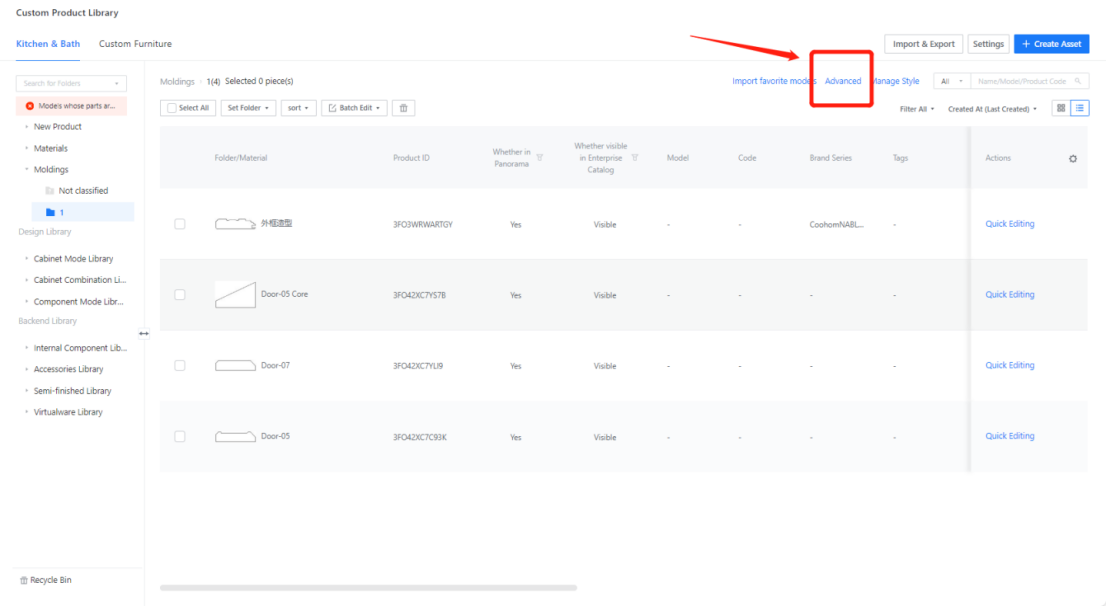Image resolution: width=1106 pixels, height=607 pixels.
Task: Click Folder/Material column header
Action: [241, 158]
